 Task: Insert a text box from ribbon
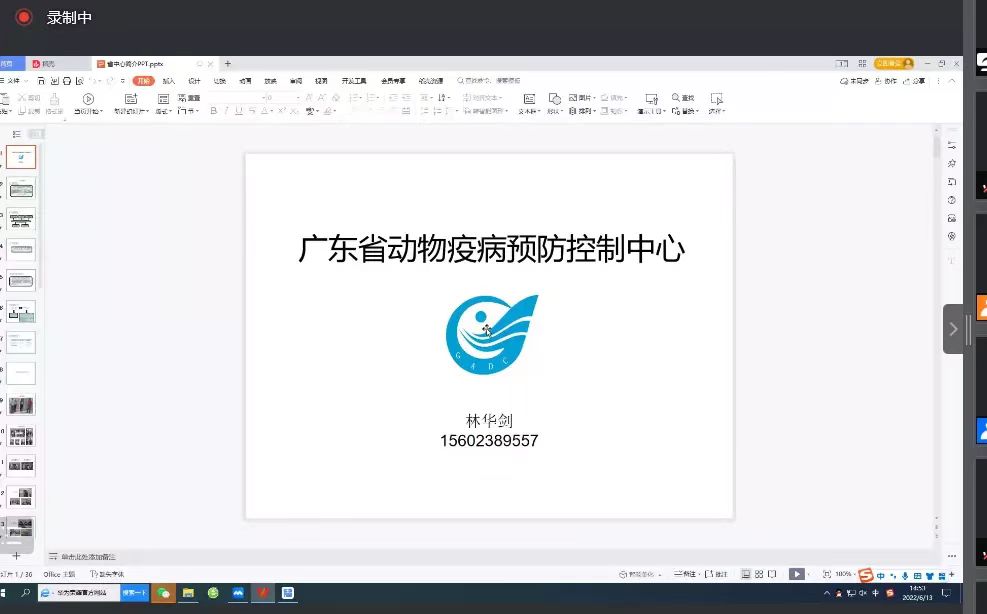528,99
